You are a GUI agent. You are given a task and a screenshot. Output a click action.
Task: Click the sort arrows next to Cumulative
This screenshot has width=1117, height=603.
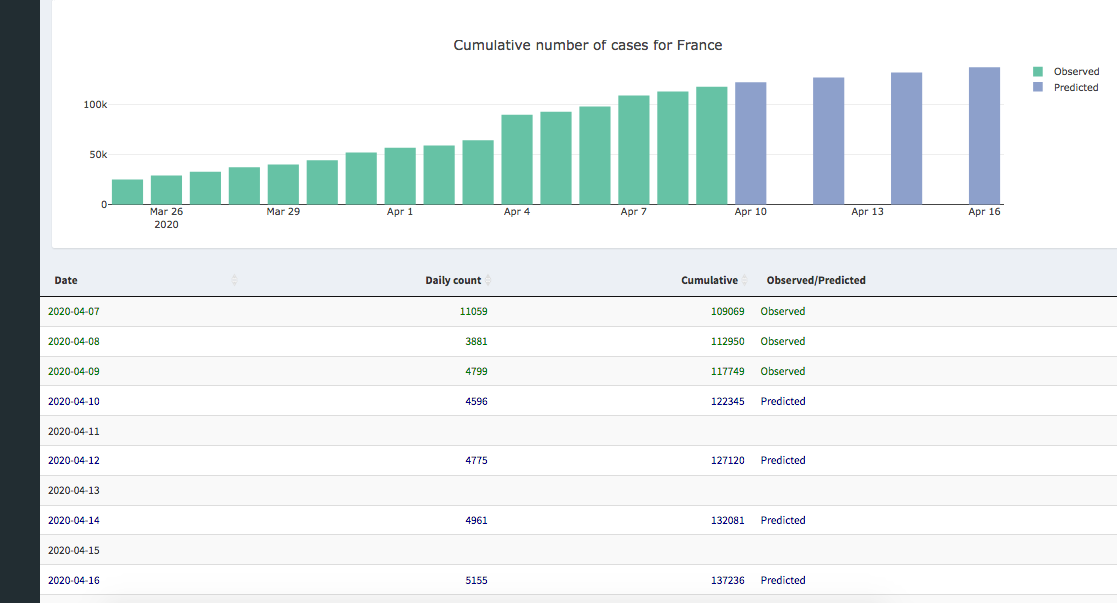744,281
